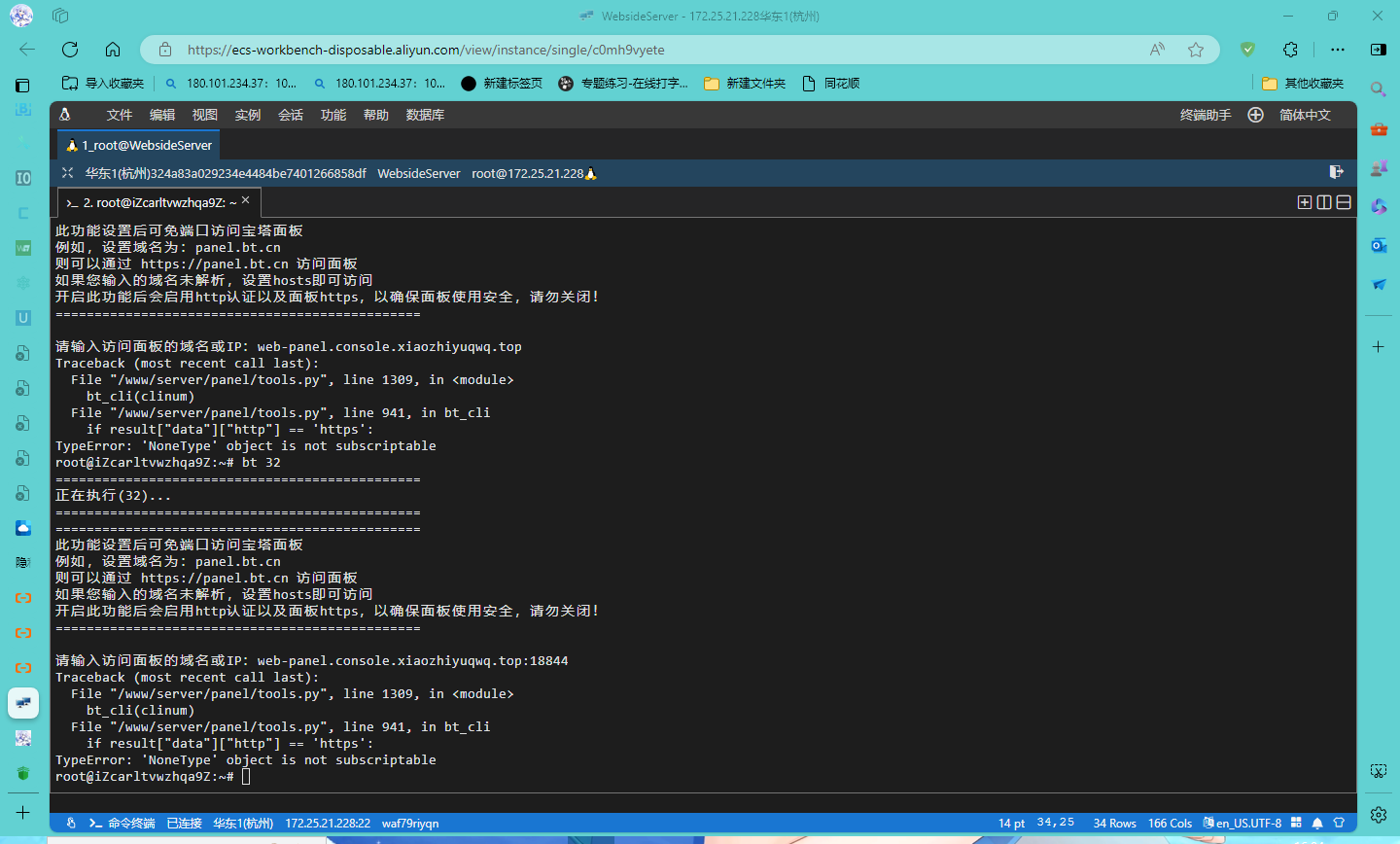The width and height of the screenshot is (1400, 844).
Task: Change the 14 pt font size setting
Action: [x=1011, y=824]
